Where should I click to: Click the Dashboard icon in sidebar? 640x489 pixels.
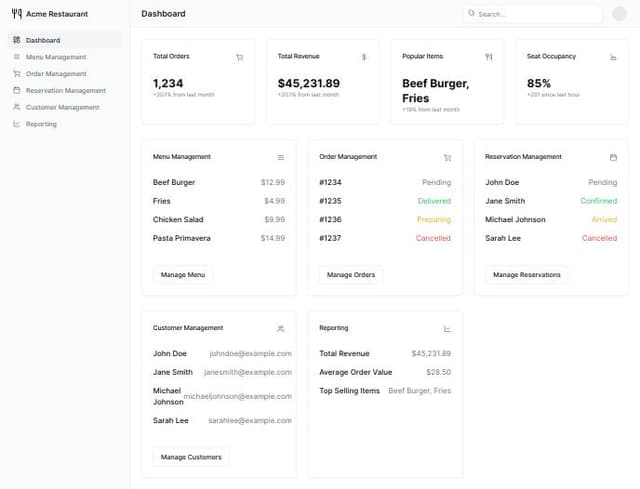coord(17,40)
